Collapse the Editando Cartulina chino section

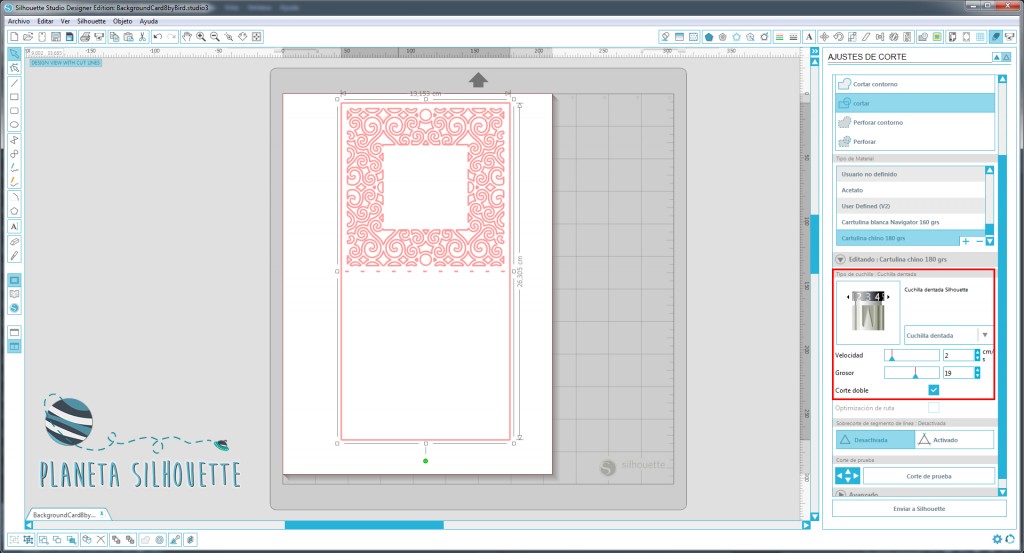(840, 259)
